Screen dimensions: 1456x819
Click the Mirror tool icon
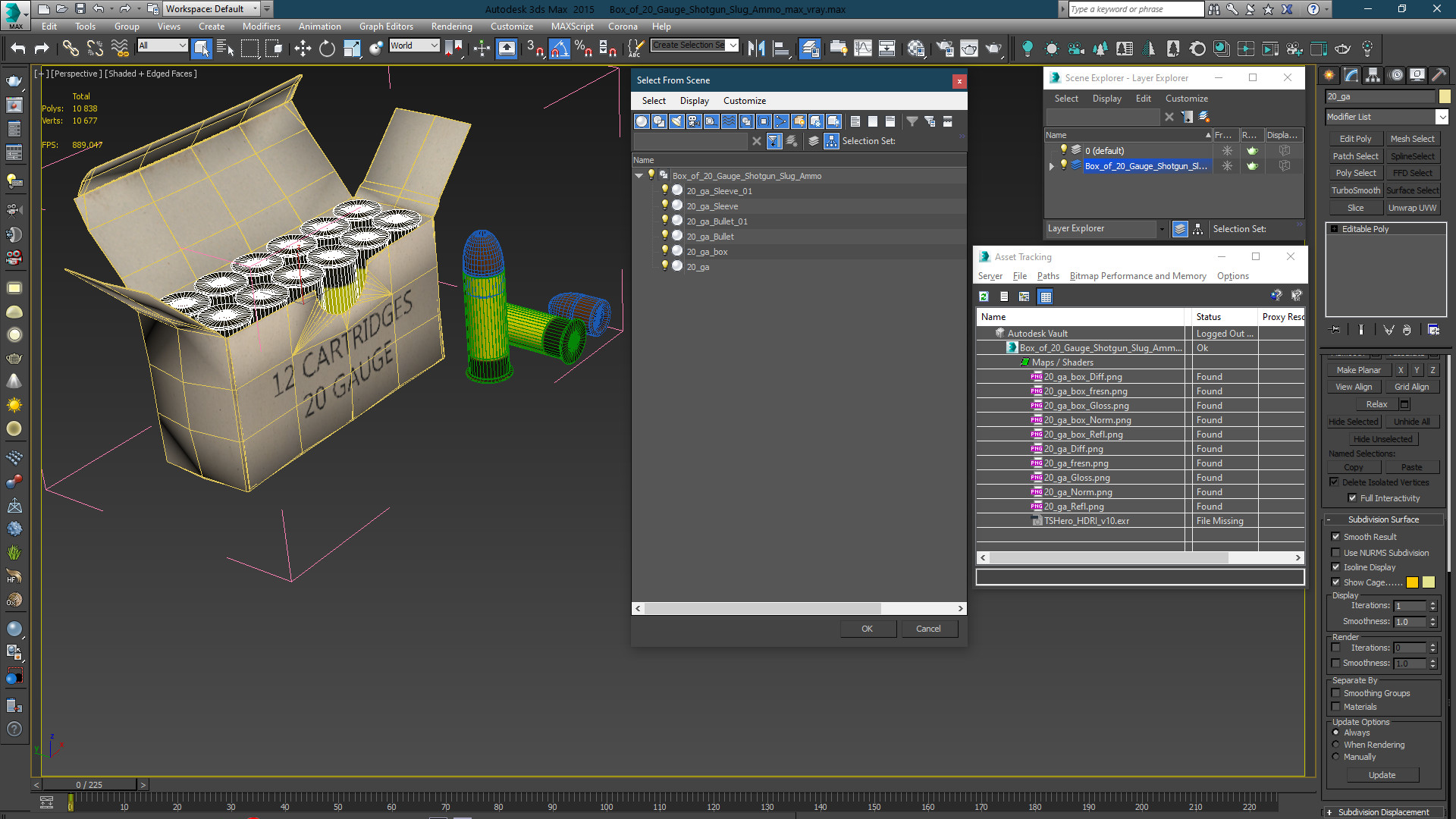coord(756,49)
